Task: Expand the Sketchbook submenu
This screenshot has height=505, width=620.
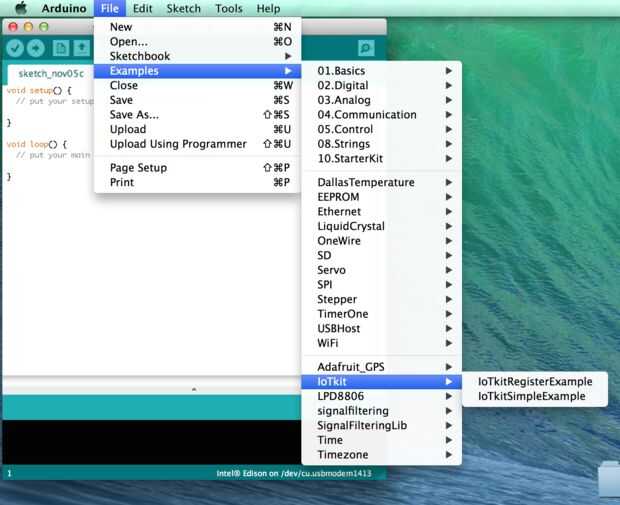Action: pyautogui.click(x=197, y=56)
